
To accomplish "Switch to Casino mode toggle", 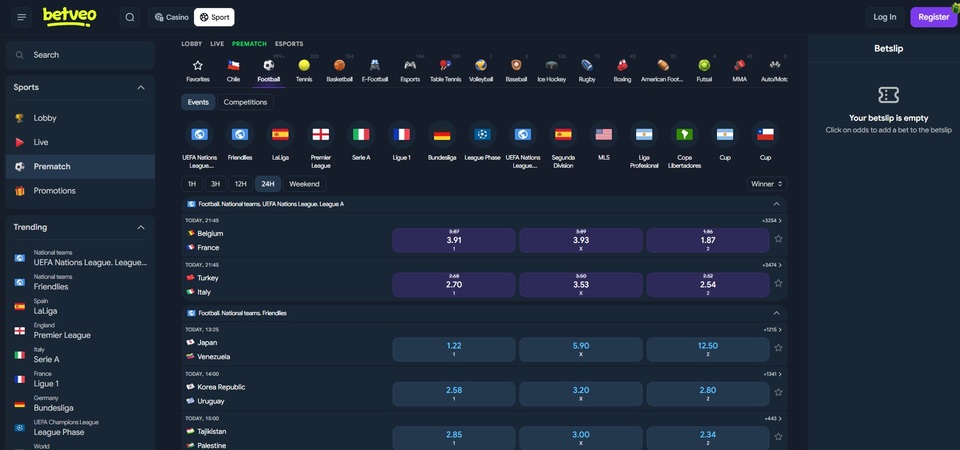I will (x=171, y=17).
